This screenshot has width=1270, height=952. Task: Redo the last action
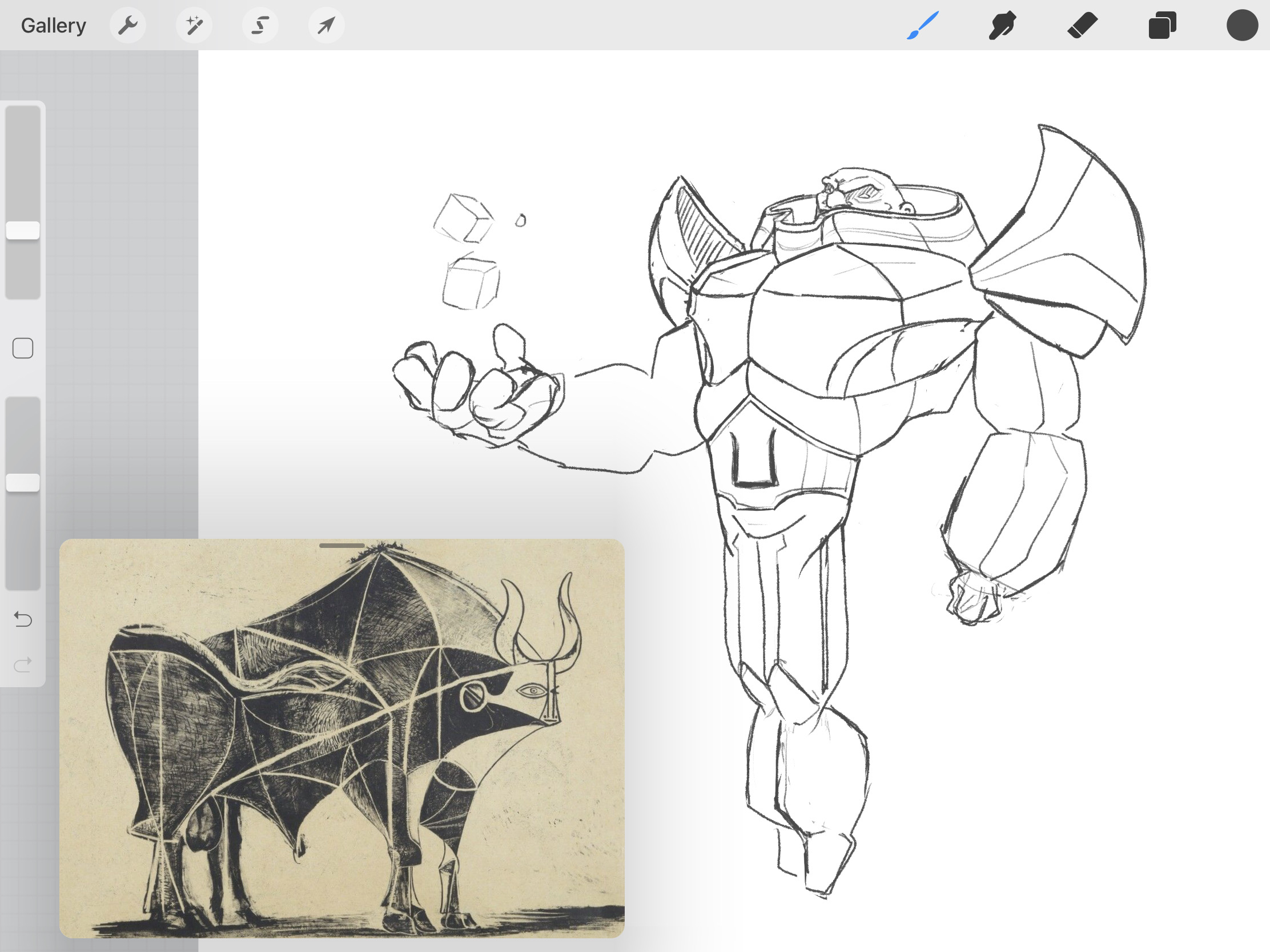[23, 665]
